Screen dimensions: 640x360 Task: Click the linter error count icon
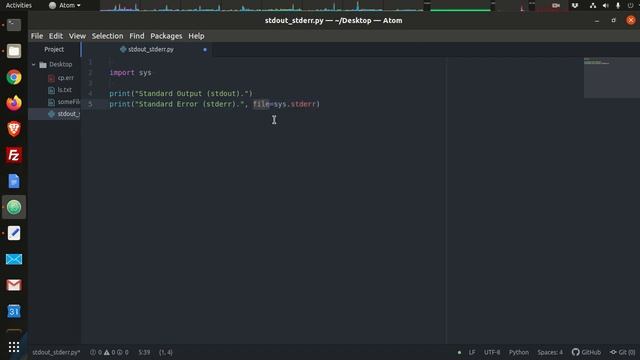93,352
